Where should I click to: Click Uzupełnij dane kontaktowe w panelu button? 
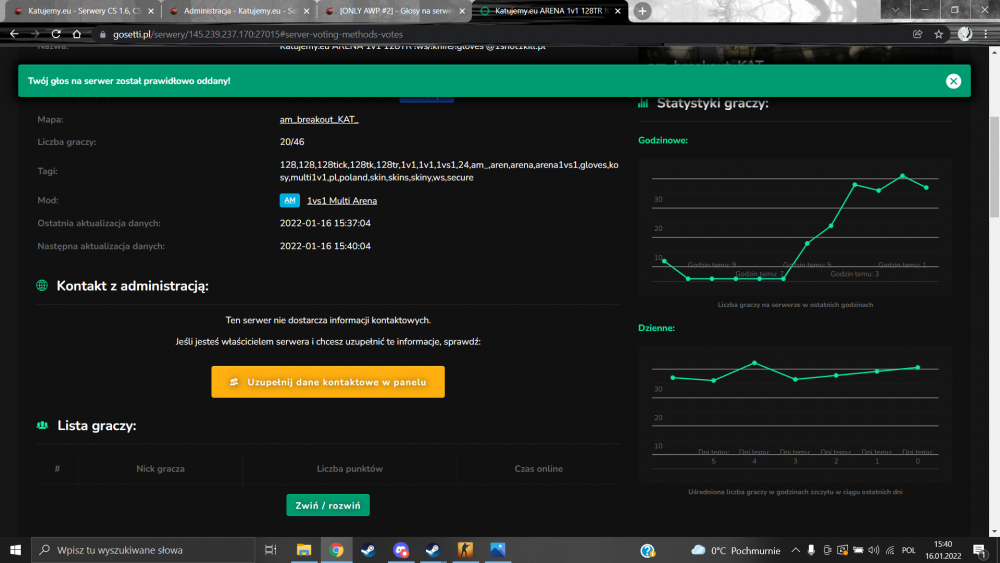pos(328,382)
